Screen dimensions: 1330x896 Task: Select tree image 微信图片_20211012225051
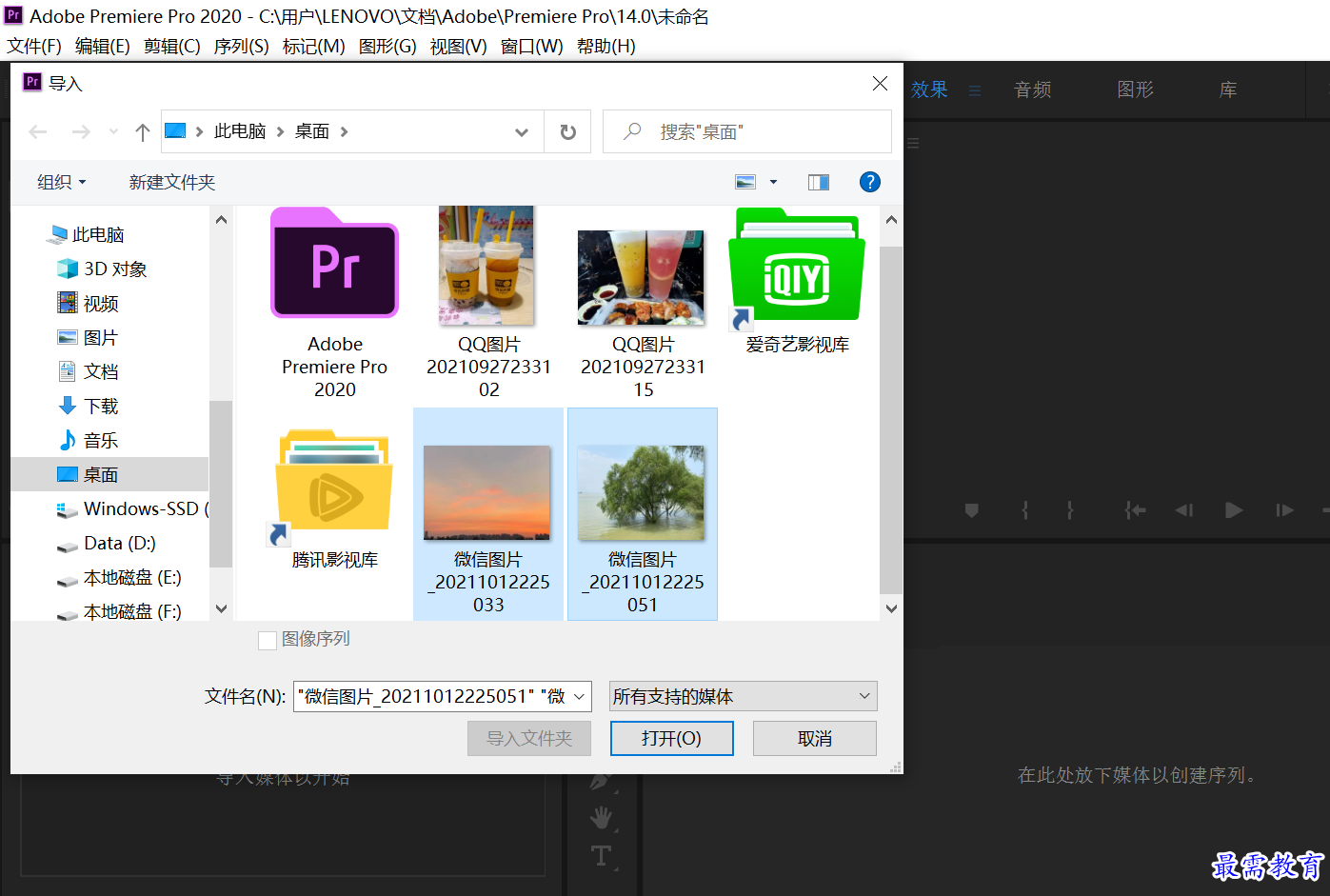pos(643,514)
